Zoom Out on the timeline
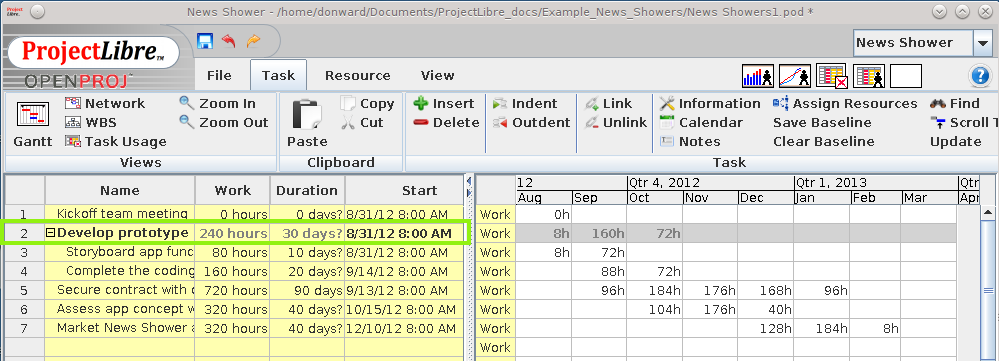 click(224, 122)
